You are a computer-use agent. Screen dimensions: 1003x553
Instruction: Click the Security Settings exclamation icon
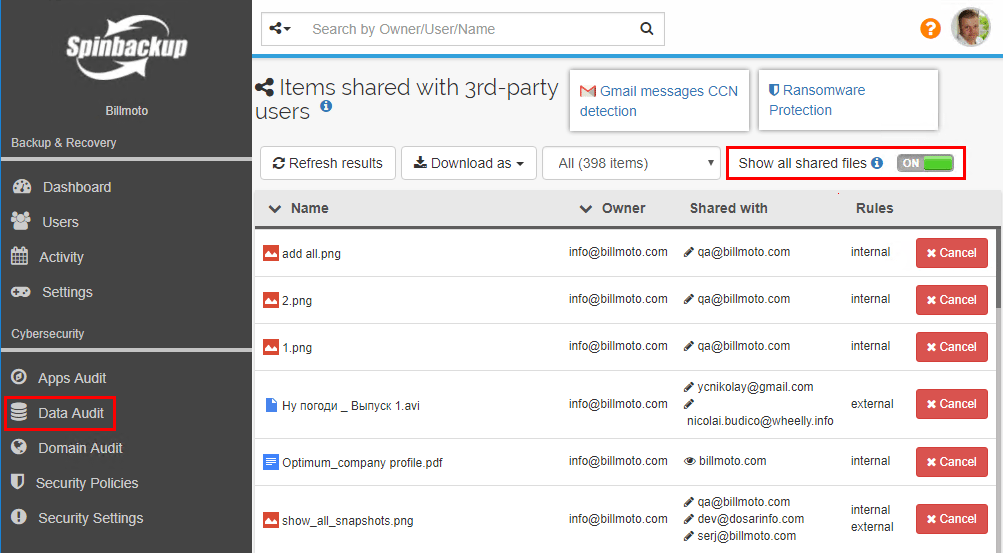tap(19, 517)
